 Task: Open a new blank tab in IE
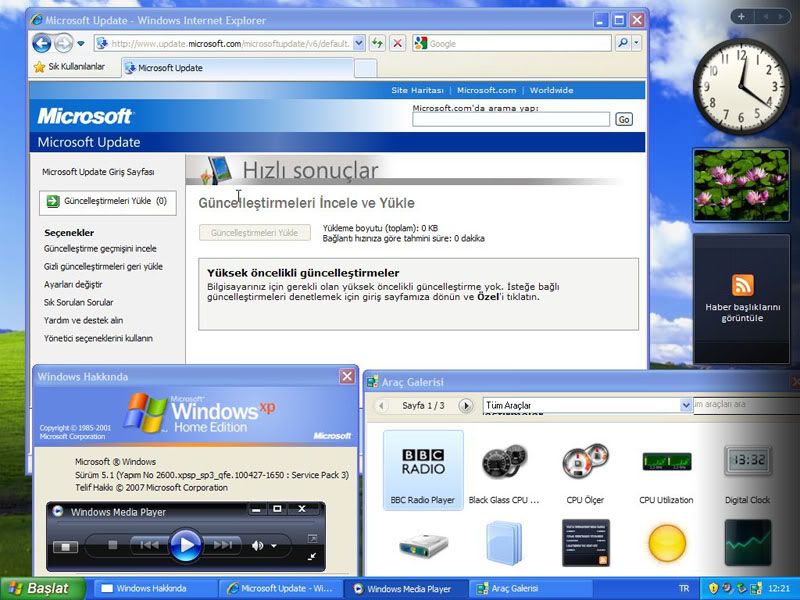tap(365, 68)
